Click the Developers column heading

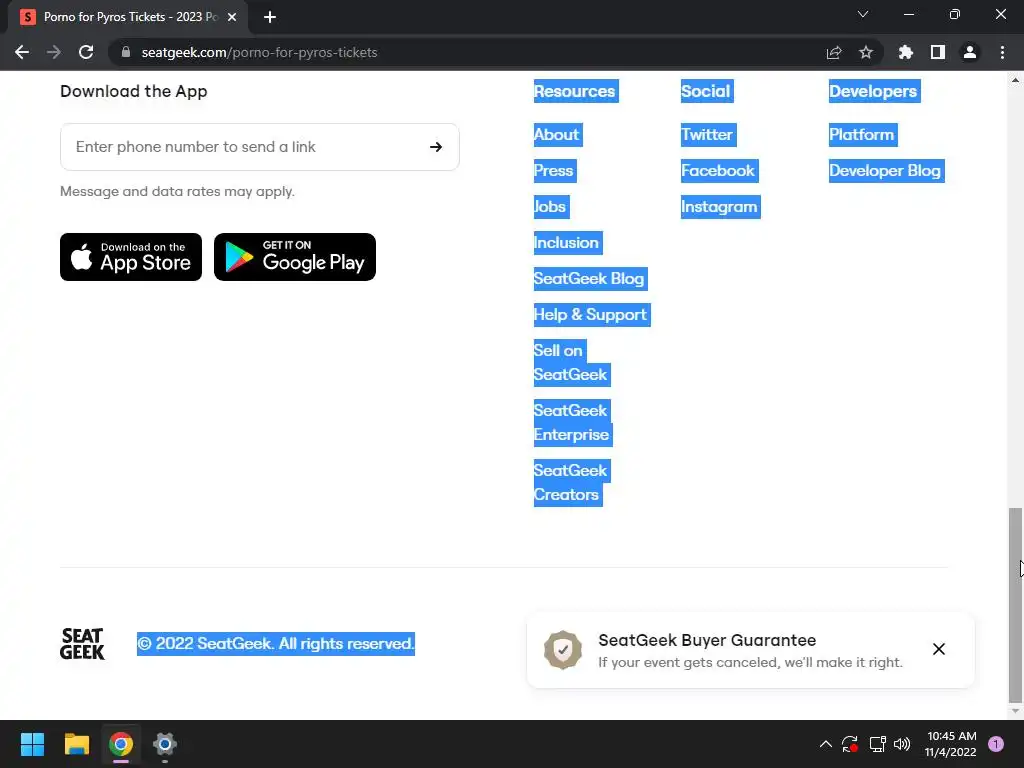tap(873, 91)
